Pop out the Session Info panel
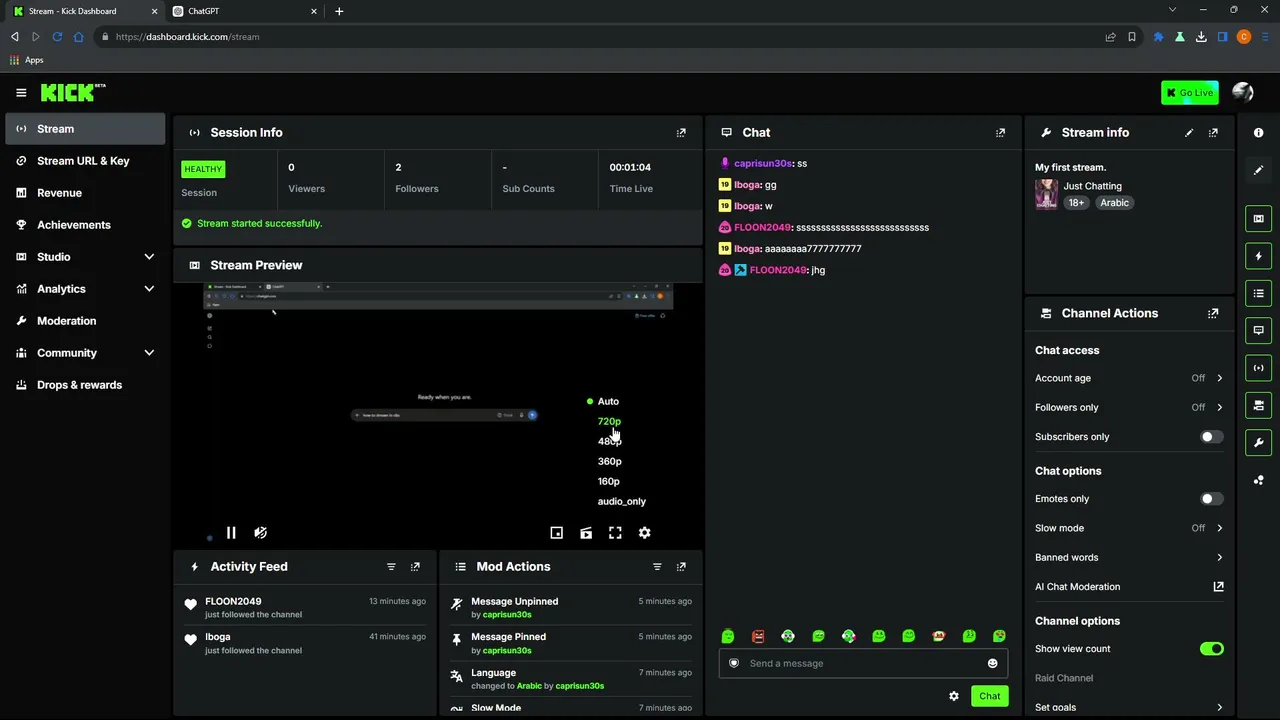1280x720 pixels. [681, 133]
